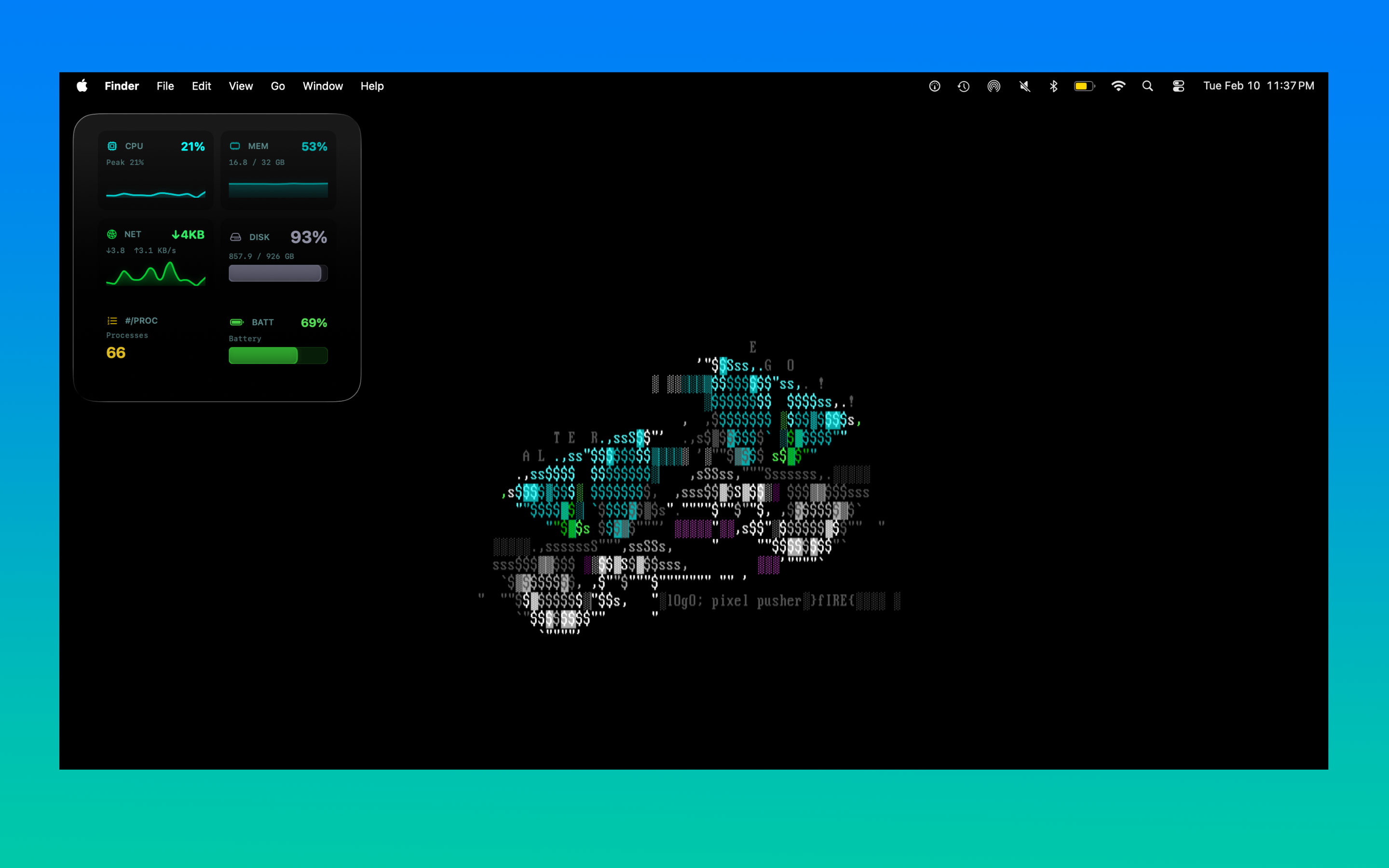1389x868 pixels.
Task: Select the DISK drive icon
Action: point(235,237)
